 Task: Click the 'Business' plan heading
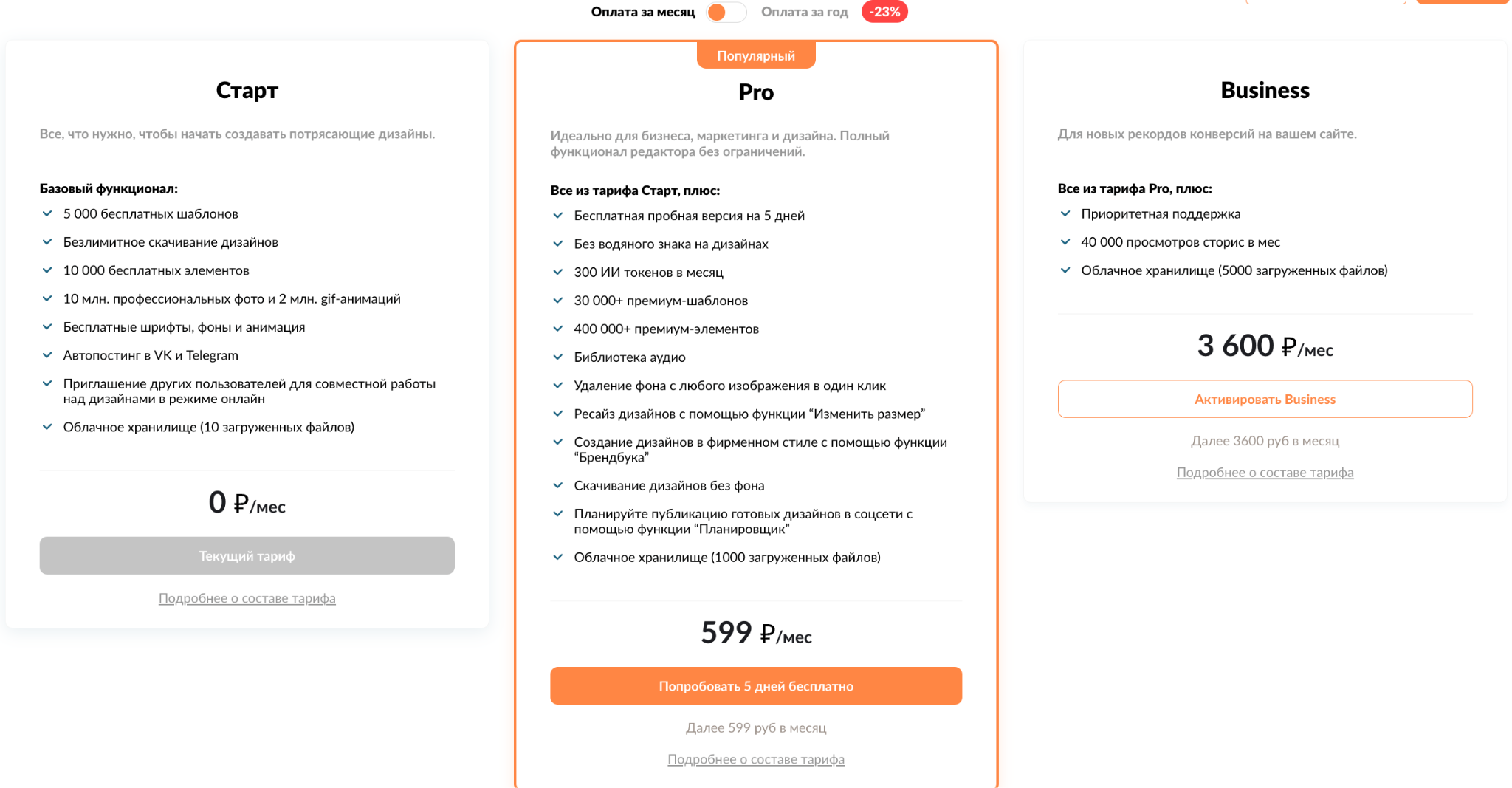[1264, 90]
